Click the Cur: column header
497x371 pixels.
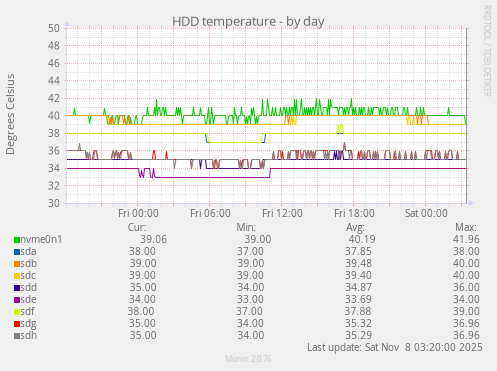click(x=137, y=227)
